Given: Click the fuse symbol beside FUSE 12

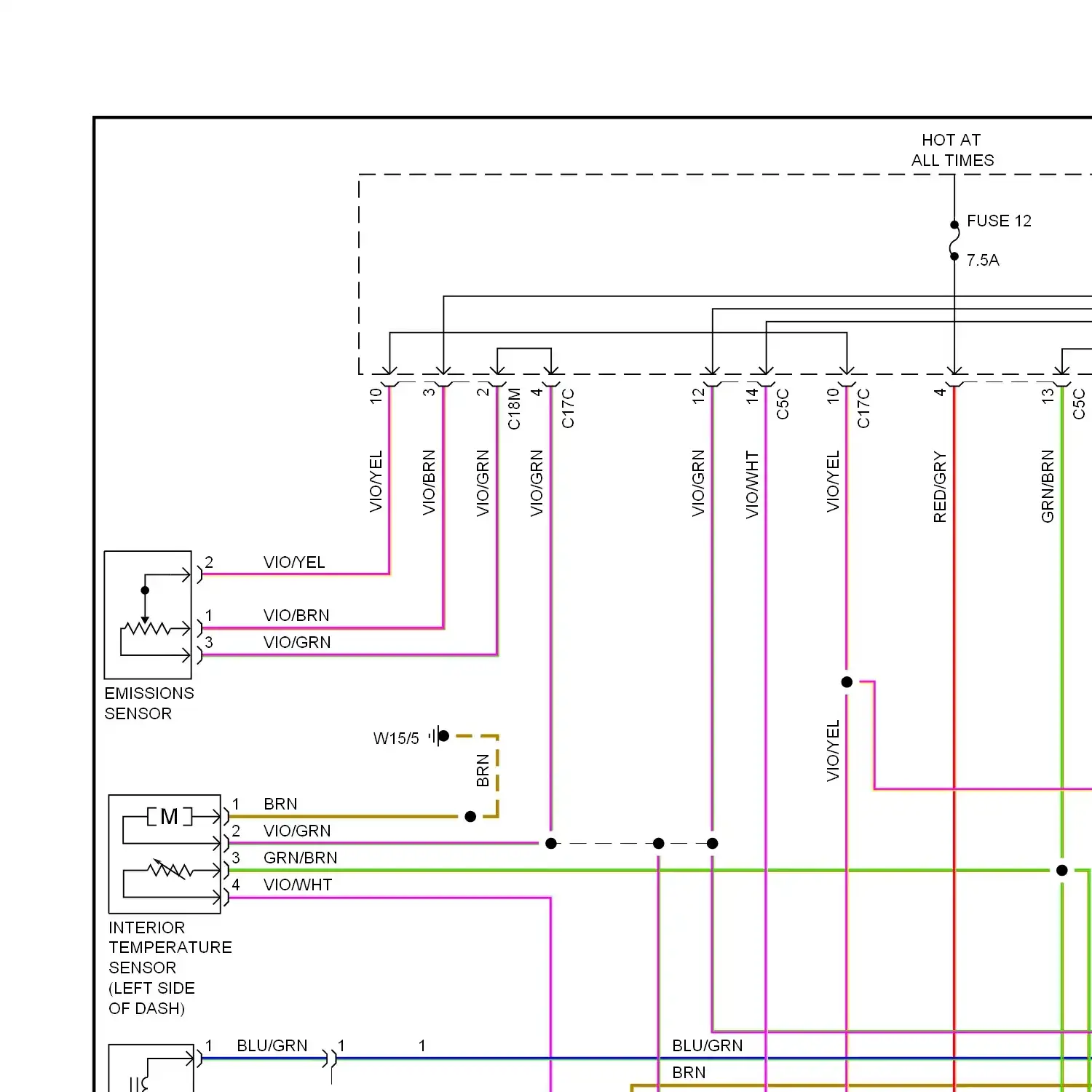Looking at the screenshot, I should [954, 240].
